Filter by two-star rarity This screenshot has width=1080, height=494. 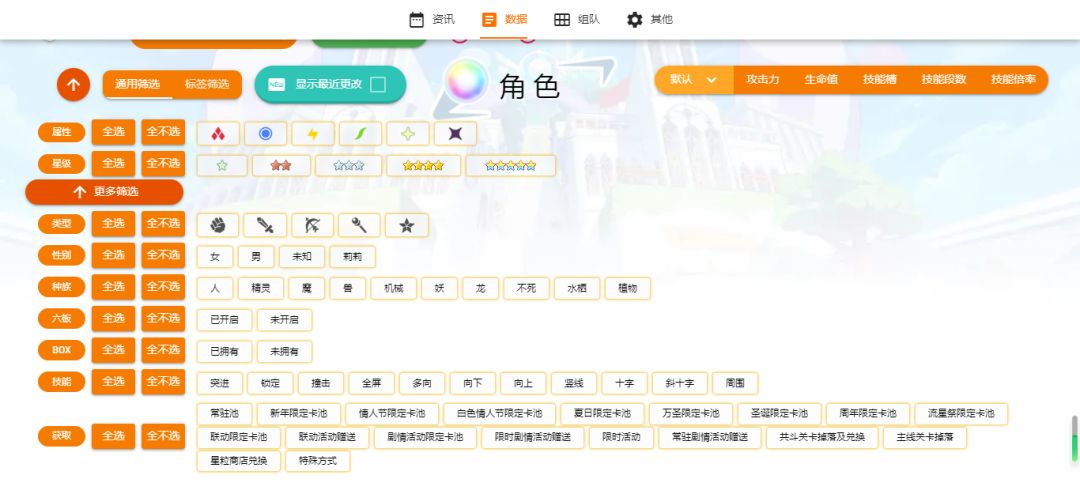pos(281,165)
